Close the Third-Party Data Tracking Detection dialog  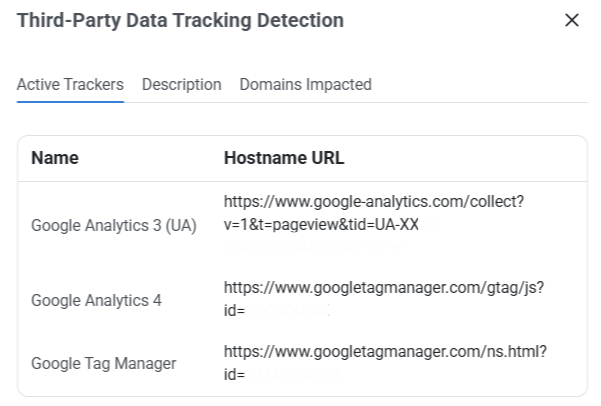(x=571, y=20)
